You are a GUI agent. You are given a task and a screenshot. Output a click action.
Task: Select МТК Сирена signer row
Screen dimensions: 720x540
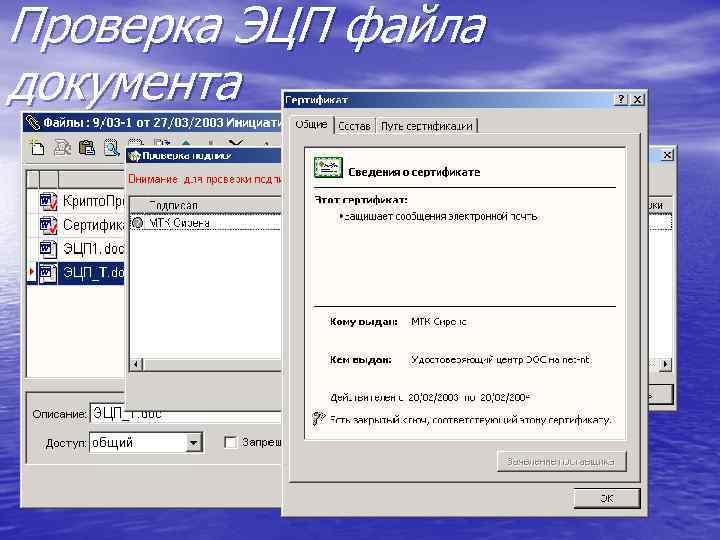tap(205, 223)
